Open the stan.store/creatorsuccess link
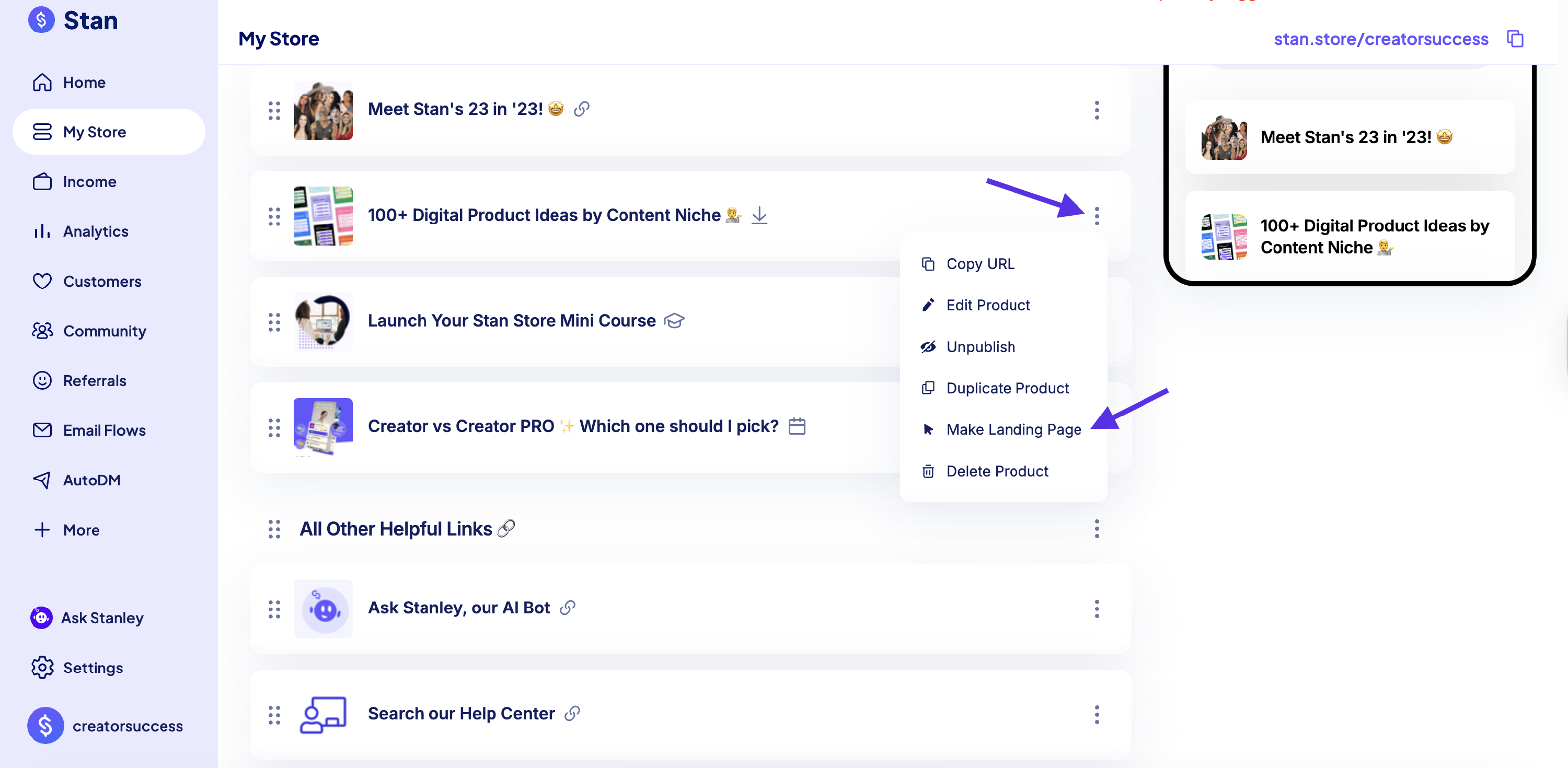 pos(1380,39)
